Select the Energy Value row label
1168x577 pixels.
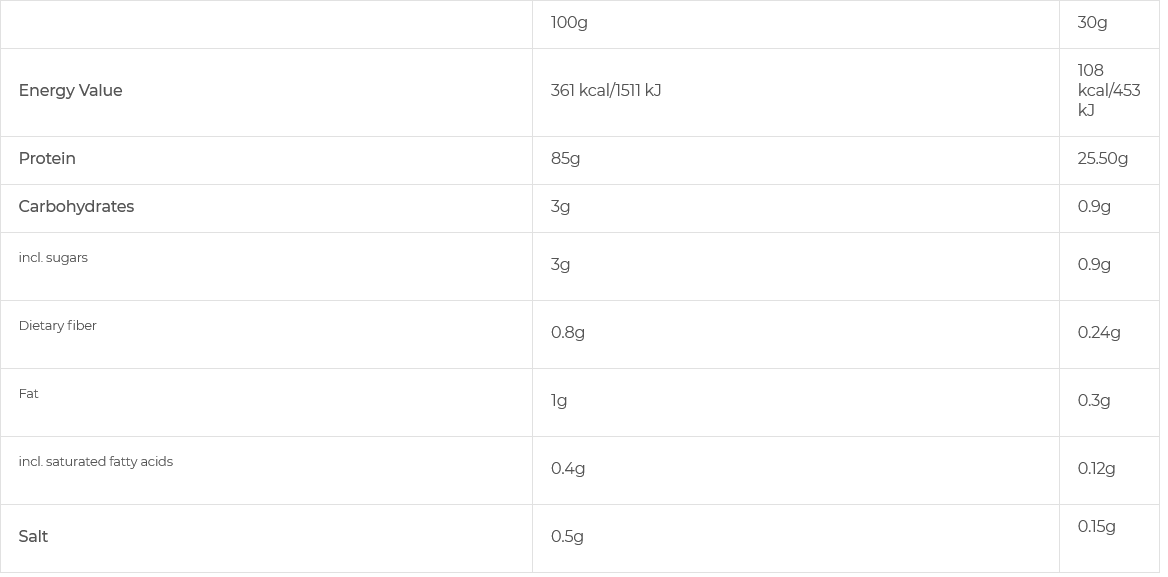tap(70, 91)
